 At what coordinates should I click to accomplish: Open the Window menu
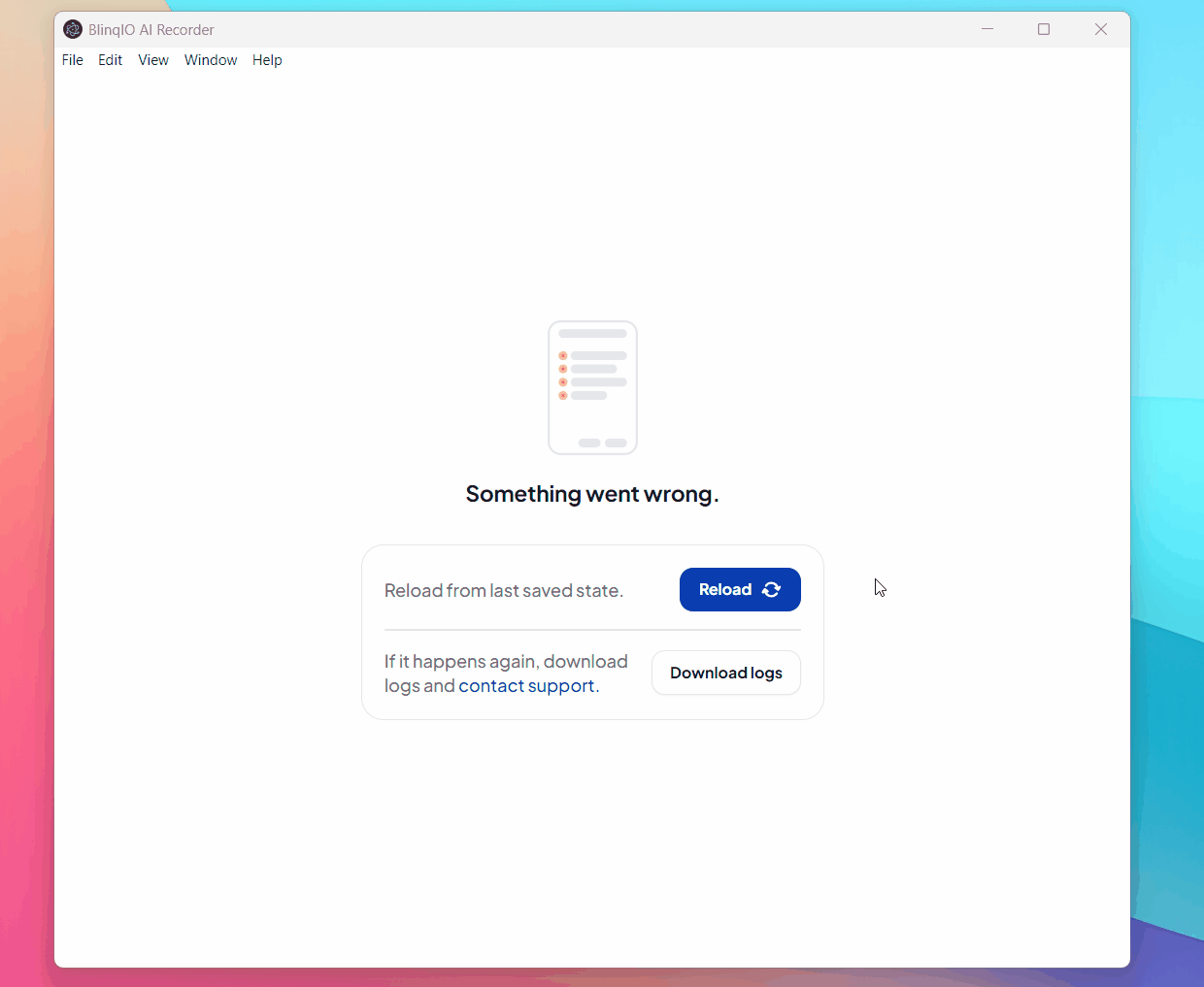pyautogui.click(x=211, y=60)
